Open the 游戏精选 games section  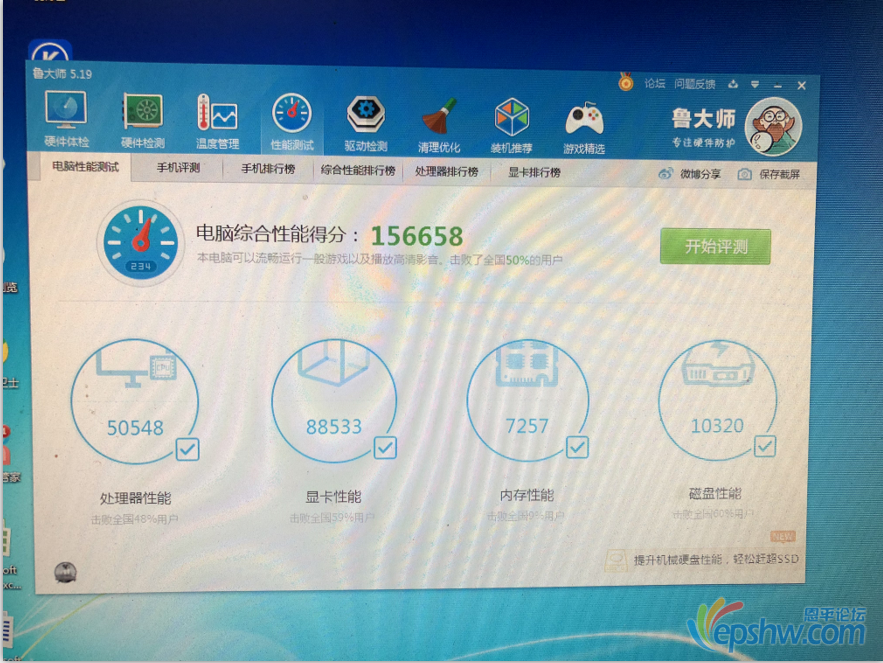584,127
